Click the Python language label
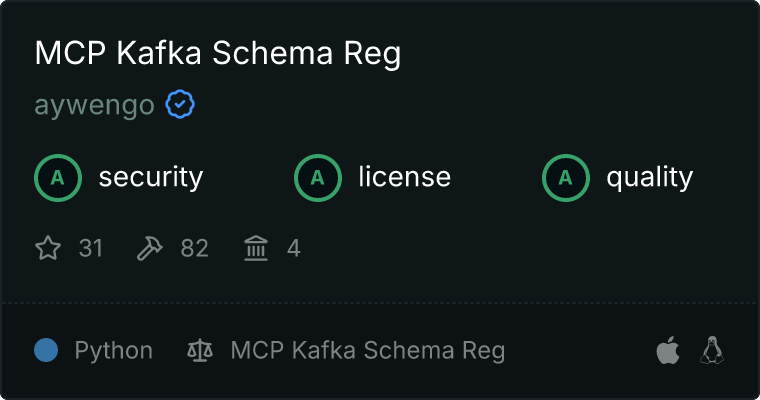Screen dimensions: 760x400 (x=114, y=351)
